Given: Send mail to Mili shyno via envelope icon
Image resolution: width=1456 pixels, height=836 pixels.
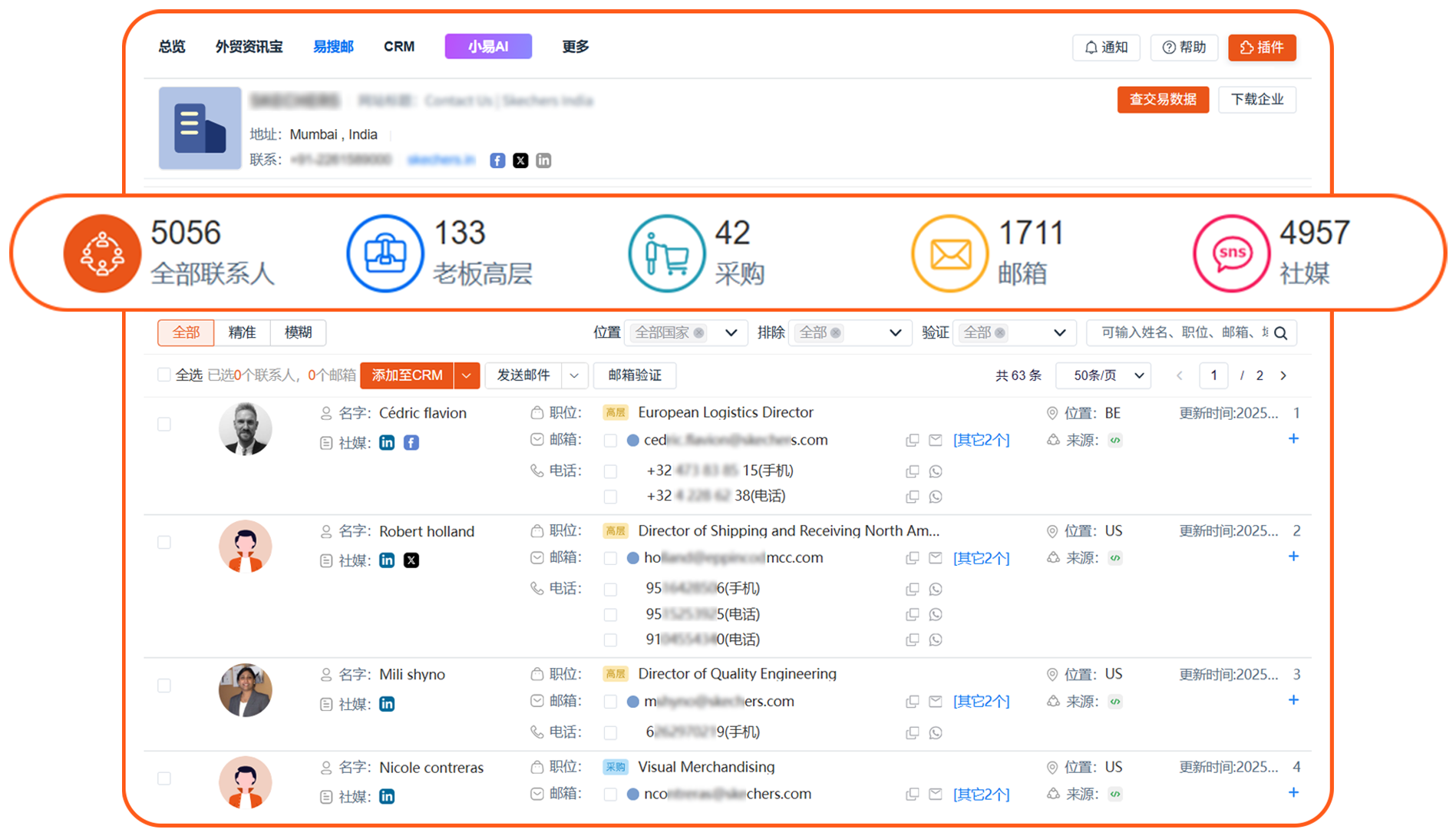Looking at the screenshot, I should pos(935,702).
